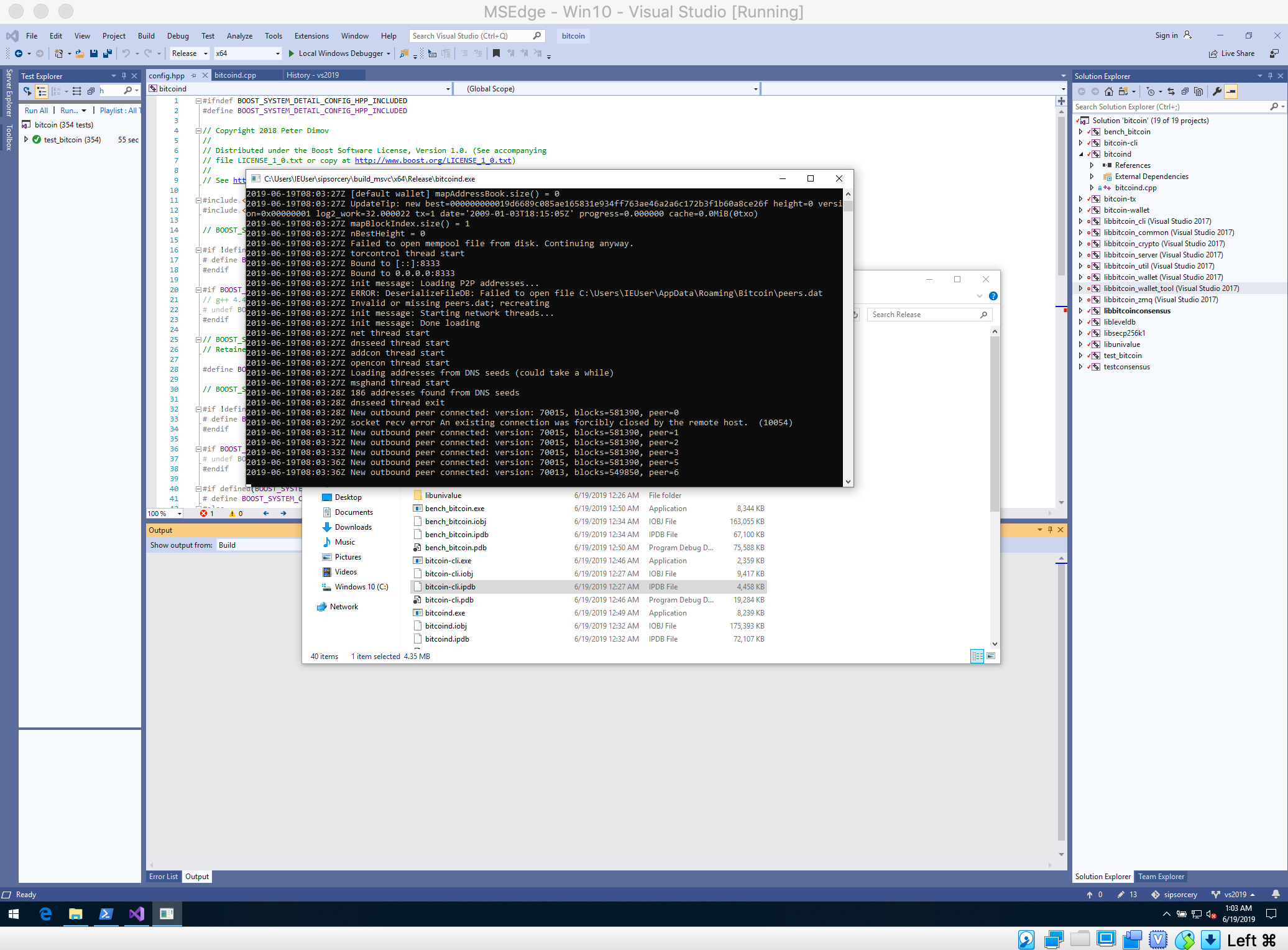This screenshot has height=950, width=1288.
Task: Click the bookmark toggle icon in toolbar
Action: coord(496,53)
